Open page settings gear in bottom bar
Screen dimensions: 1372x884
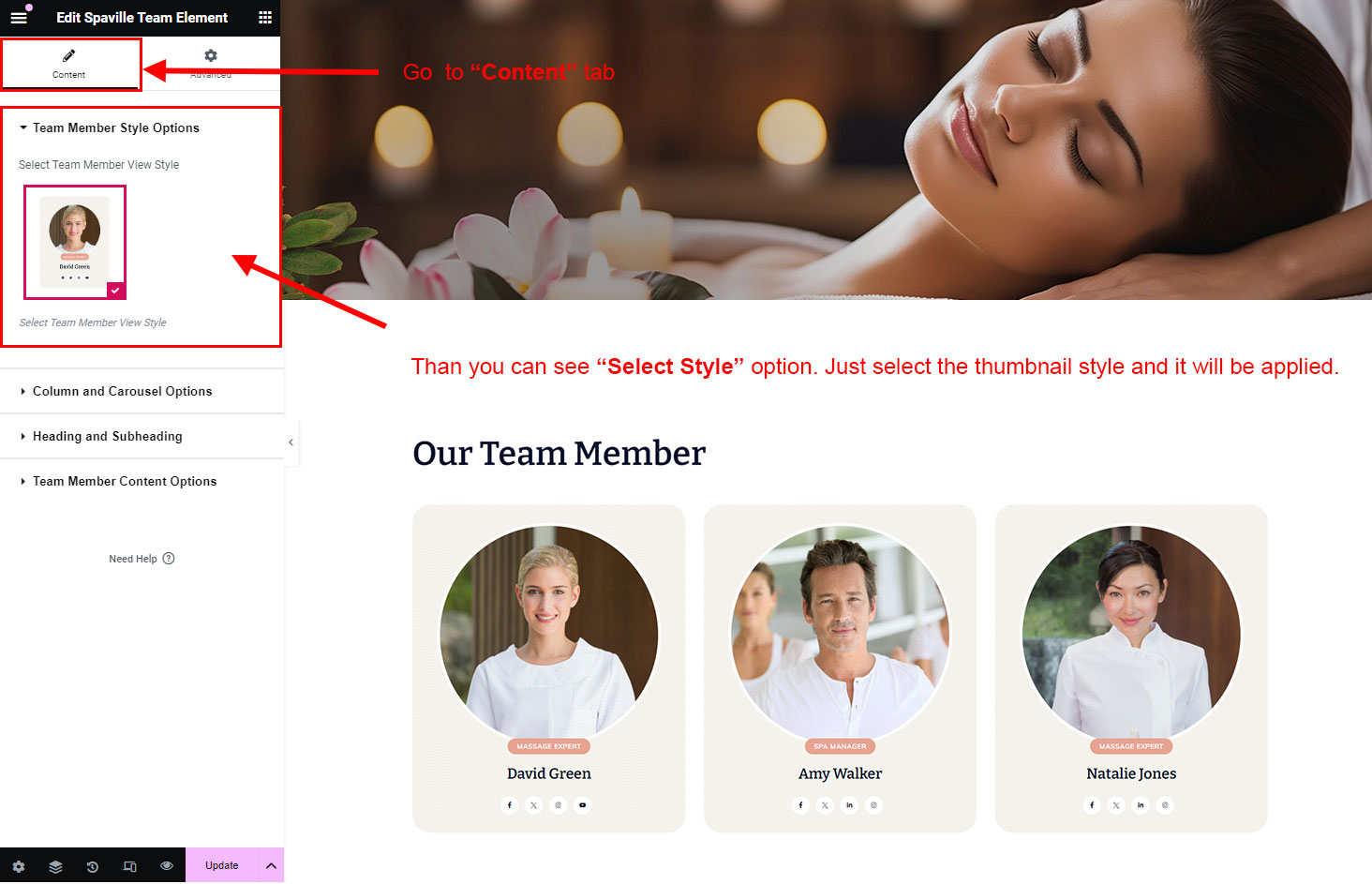click(x=19, y=867)
